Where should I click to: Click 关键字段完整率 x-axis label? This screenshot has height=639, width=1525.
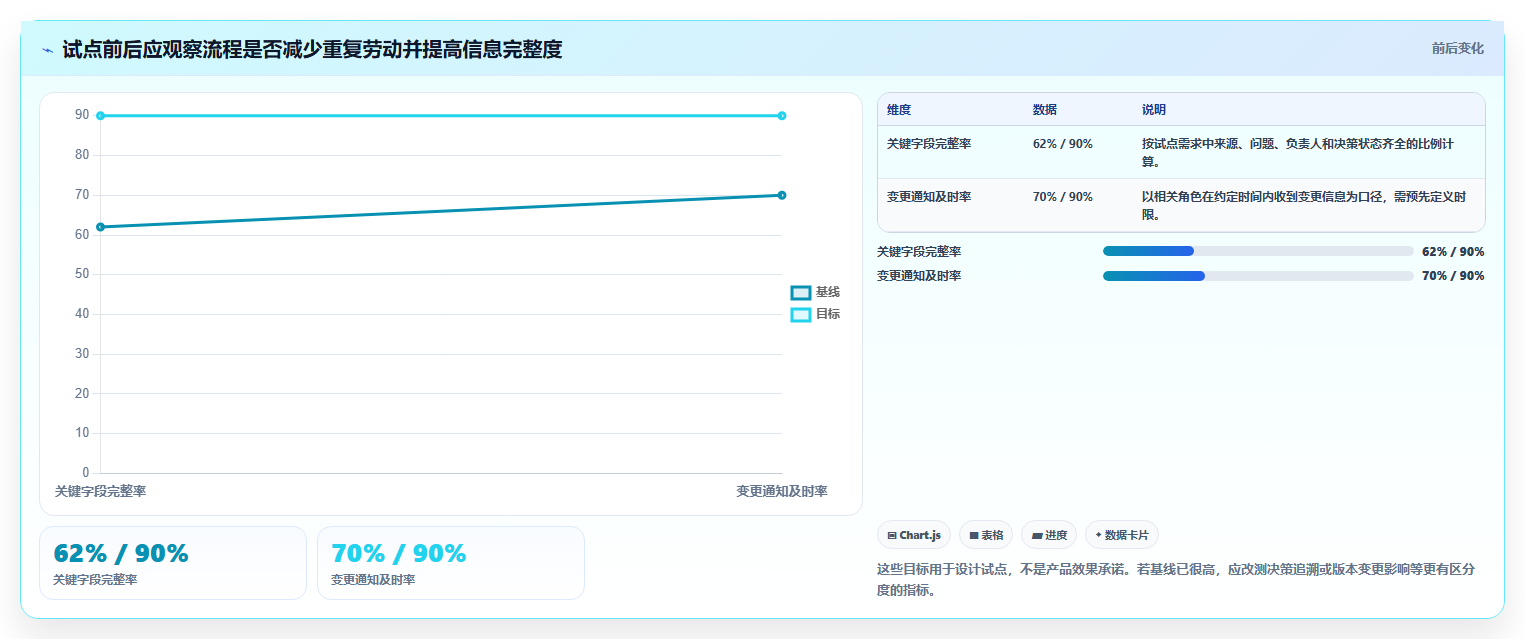coord(100,492)
